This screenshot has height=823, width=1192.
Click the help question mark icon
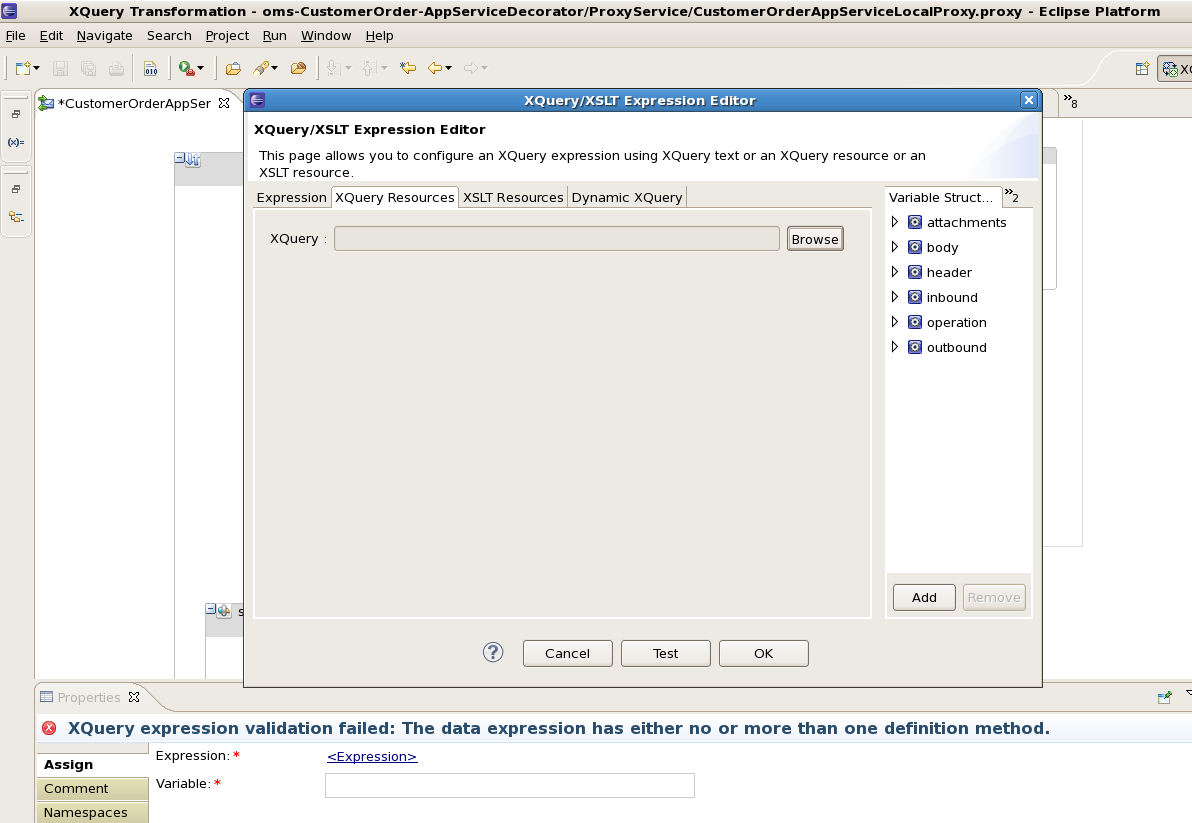click(x=493, y=652)
